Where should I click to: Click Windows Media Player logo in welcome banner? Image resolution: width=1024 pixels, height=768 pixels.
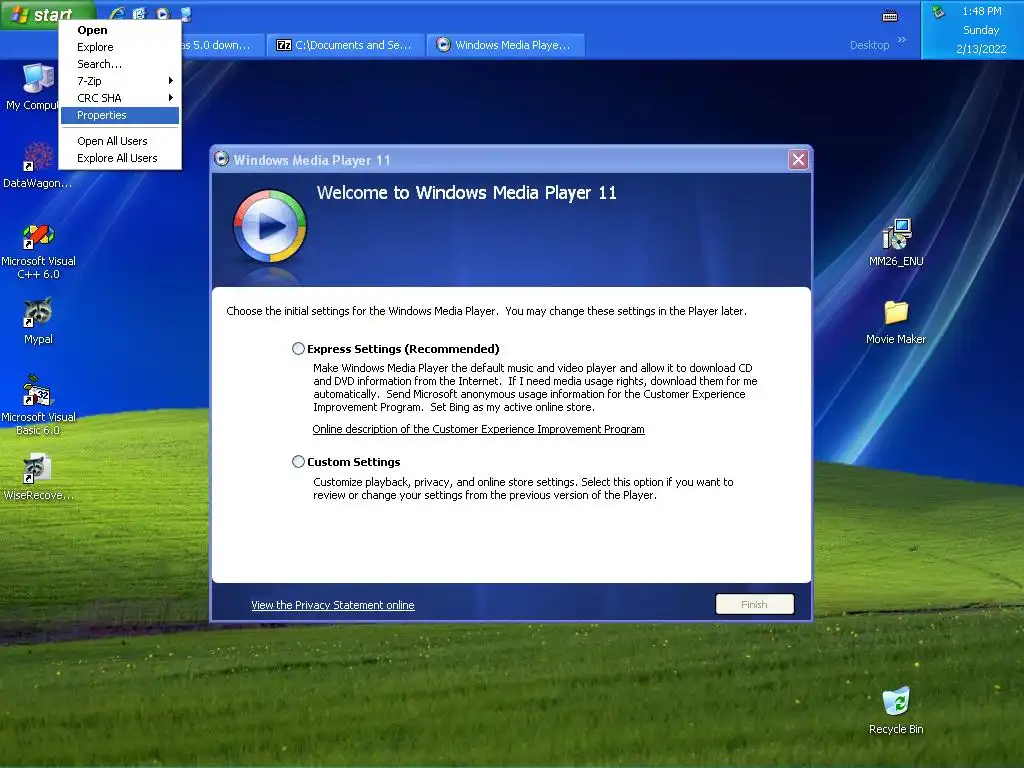point(270,227)
